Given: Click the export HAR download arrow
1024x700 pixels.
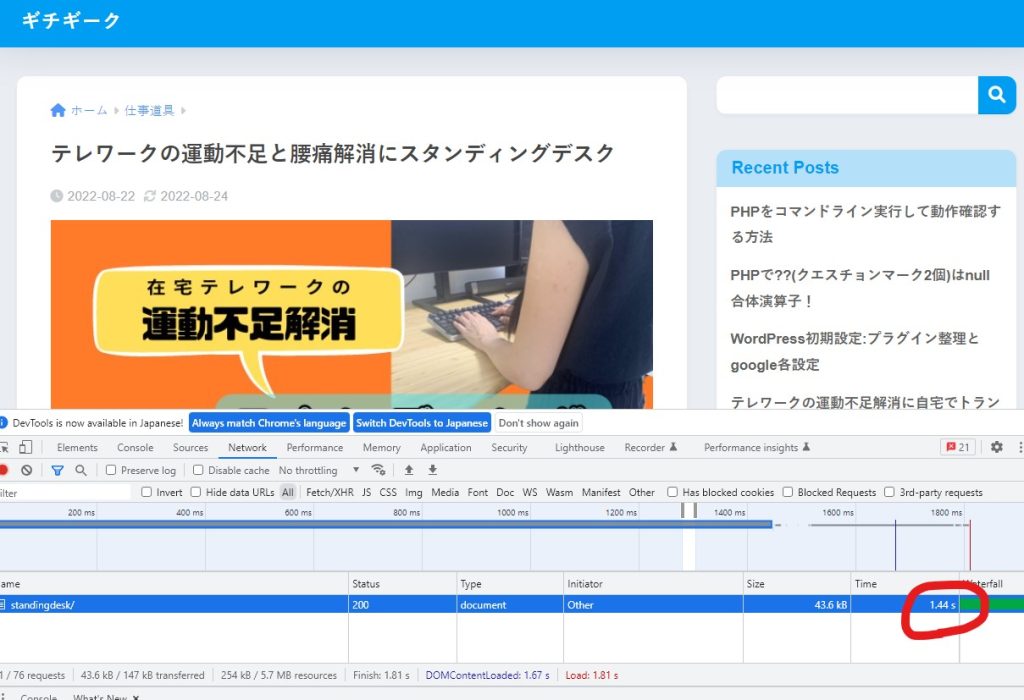Looking at the screenshot, I should [433, 470].
